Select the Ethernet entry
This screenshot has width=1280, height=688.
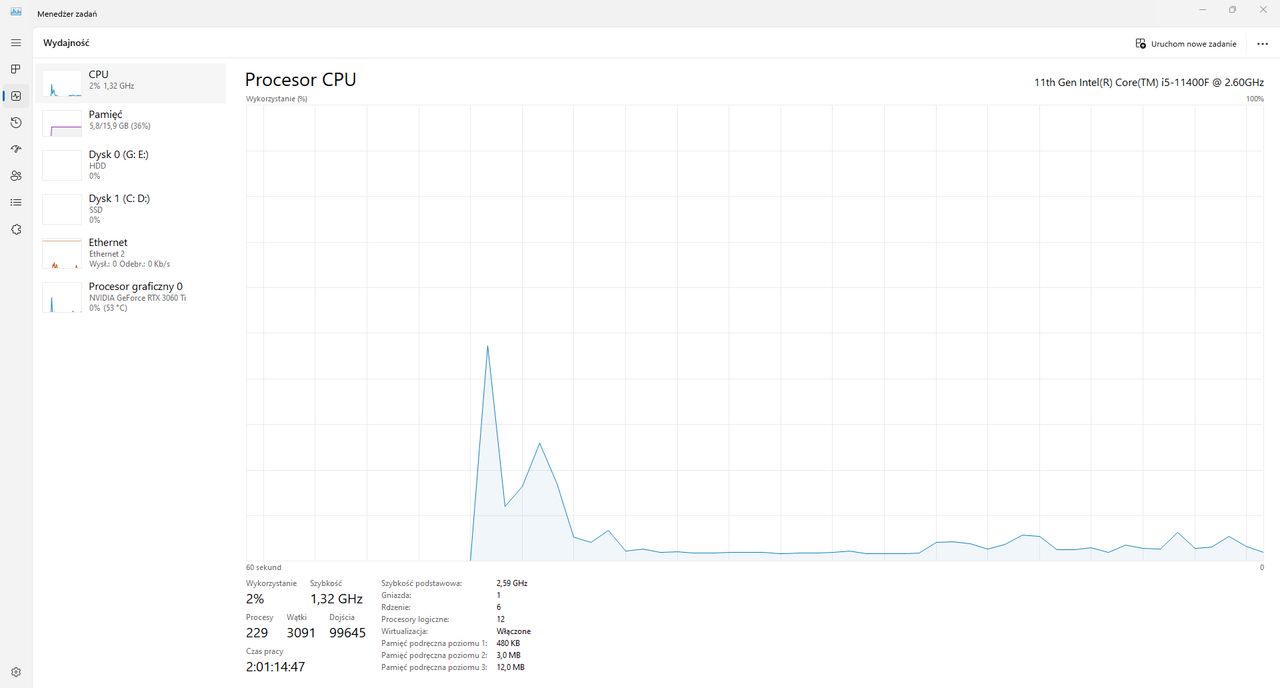point(130,253)
